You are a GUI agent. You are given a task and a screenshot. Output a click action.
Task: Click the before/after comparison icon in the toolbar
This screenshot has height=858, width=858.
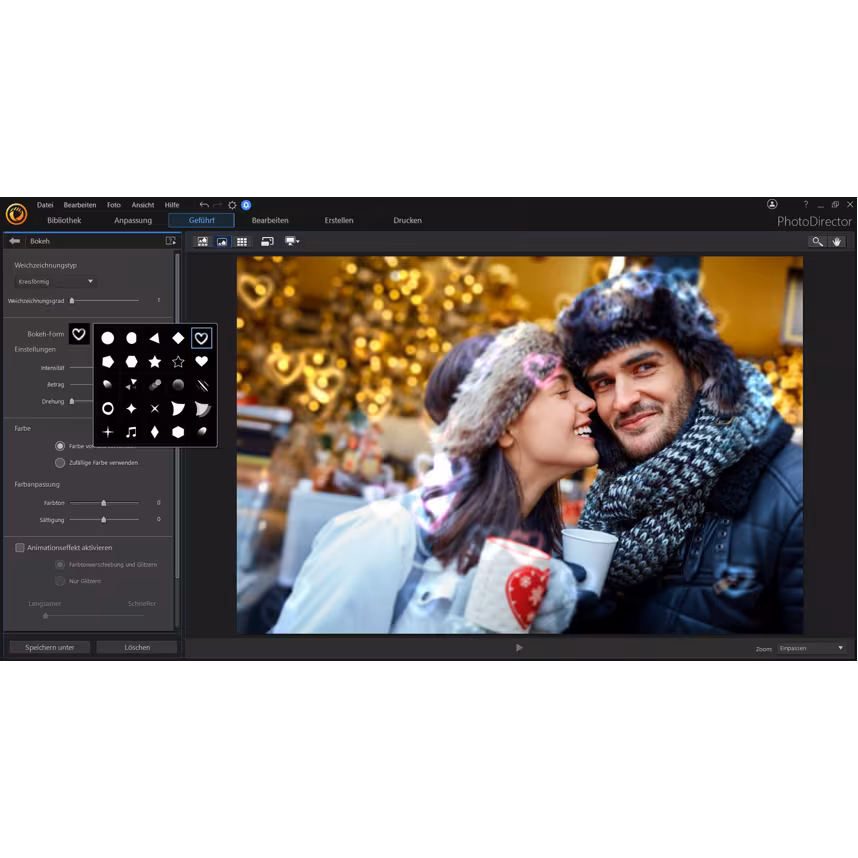pyautogui.click(x=203, y=241)
